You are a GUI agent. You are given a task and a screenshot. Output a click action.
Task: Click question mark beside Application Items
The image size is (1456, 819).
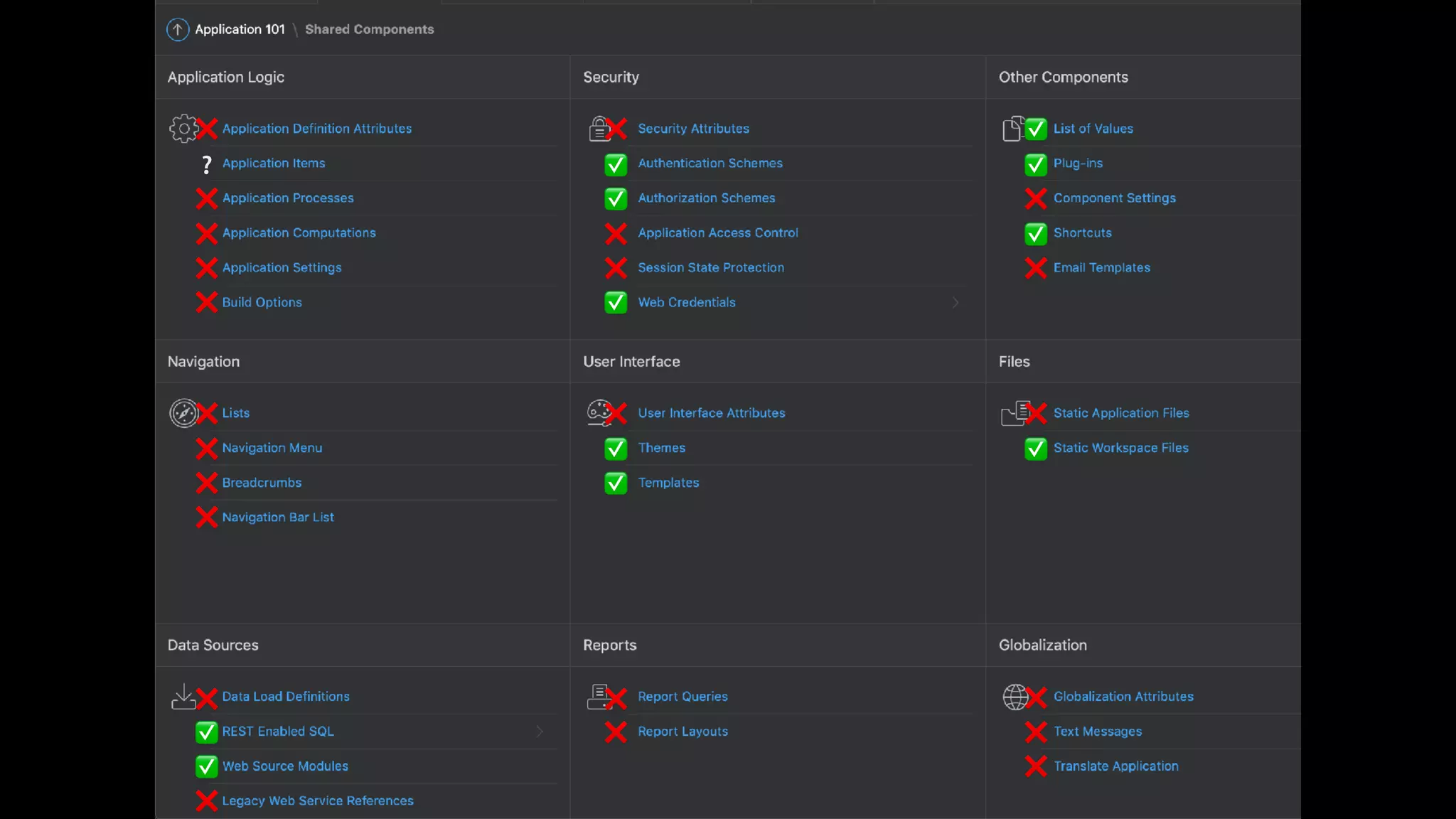pyautogui.click(x=207, y=164)
